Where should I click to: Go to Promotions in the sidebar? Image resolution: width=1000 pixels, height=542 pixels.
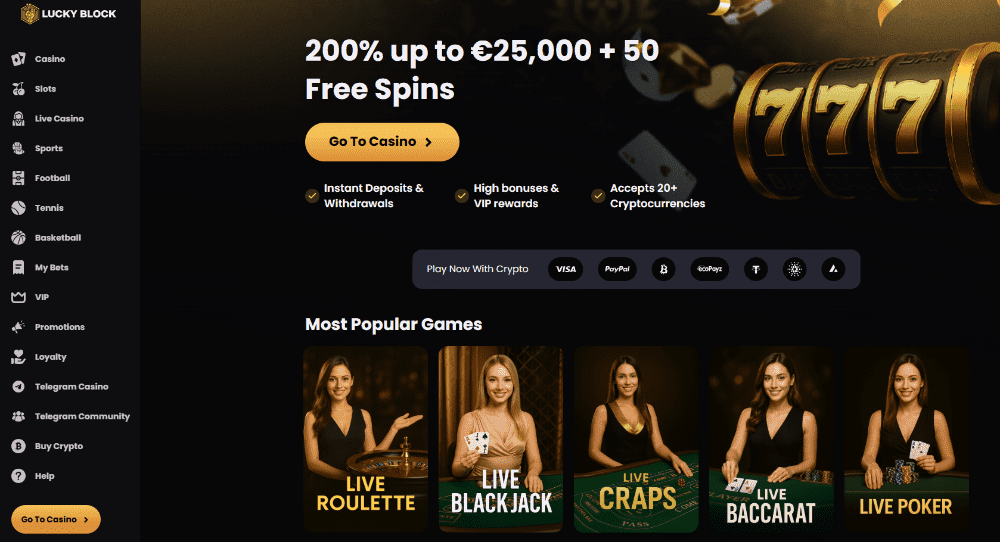59,327
